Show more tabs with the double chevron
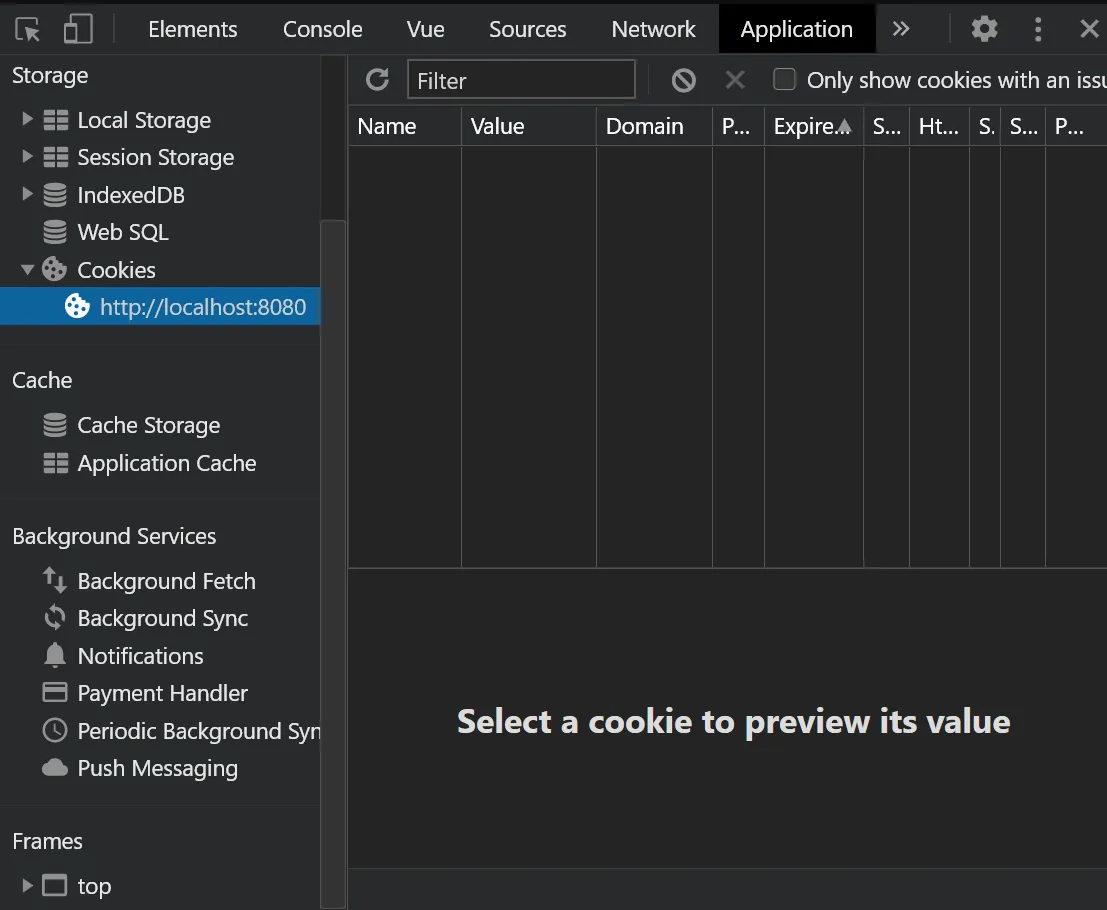 tap(901, 29)
